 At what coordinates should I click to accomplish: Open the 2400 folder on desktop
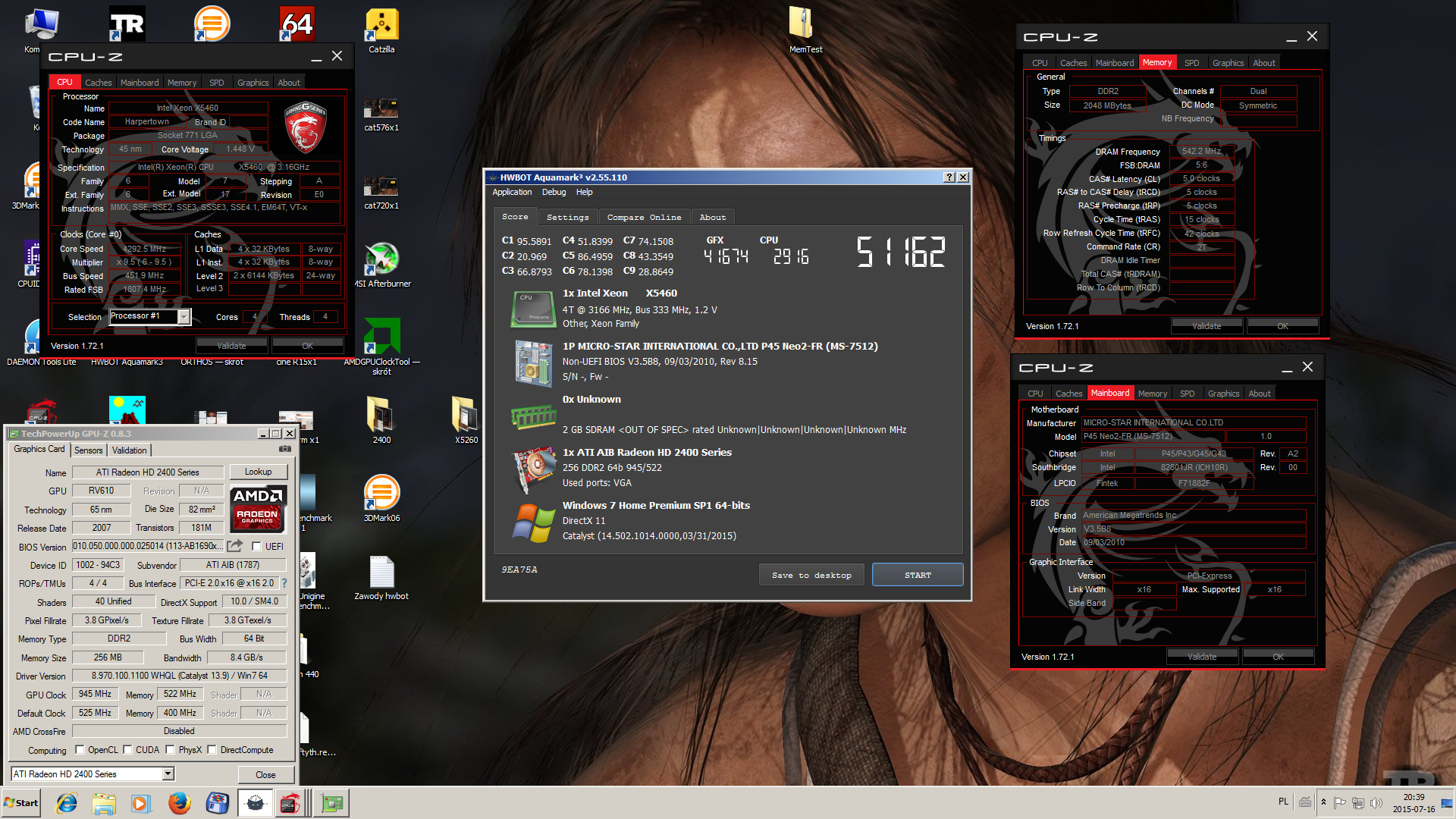[381, 420]
